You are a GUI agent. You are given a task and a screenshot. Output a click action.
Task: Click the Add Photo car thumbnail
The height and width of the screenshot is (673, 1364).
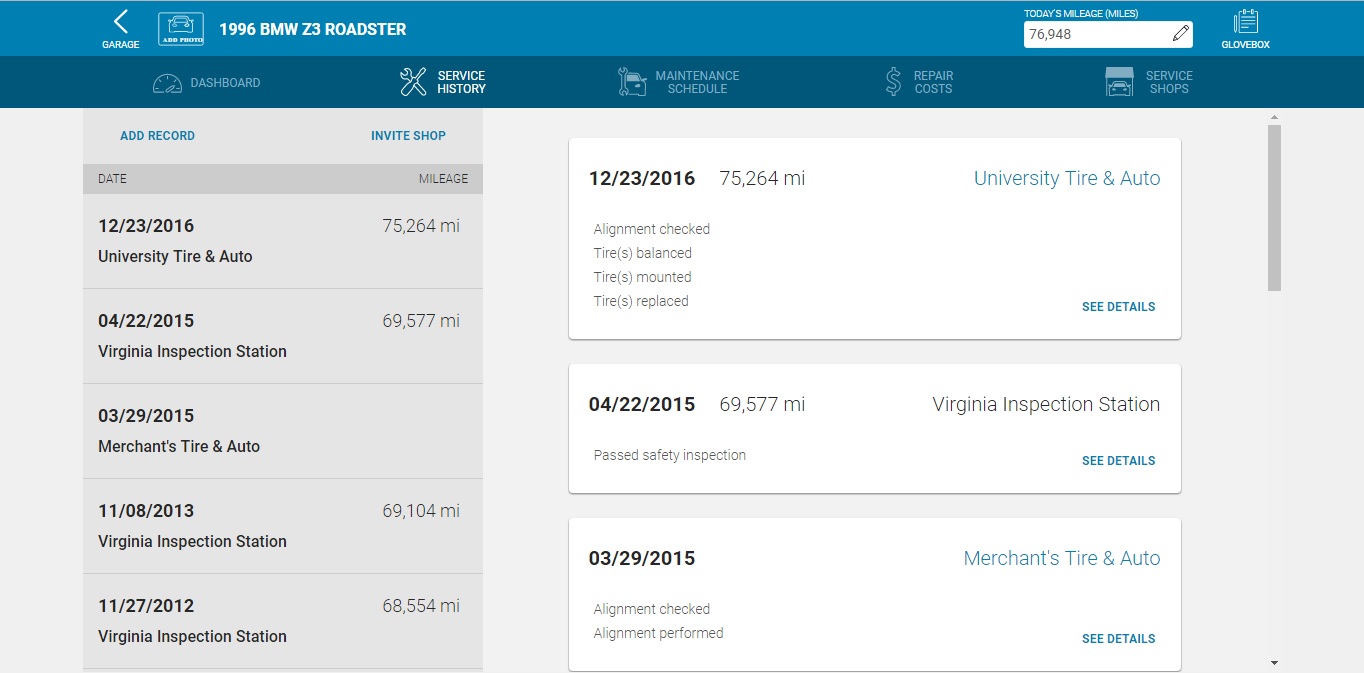[x=181, y=29]
